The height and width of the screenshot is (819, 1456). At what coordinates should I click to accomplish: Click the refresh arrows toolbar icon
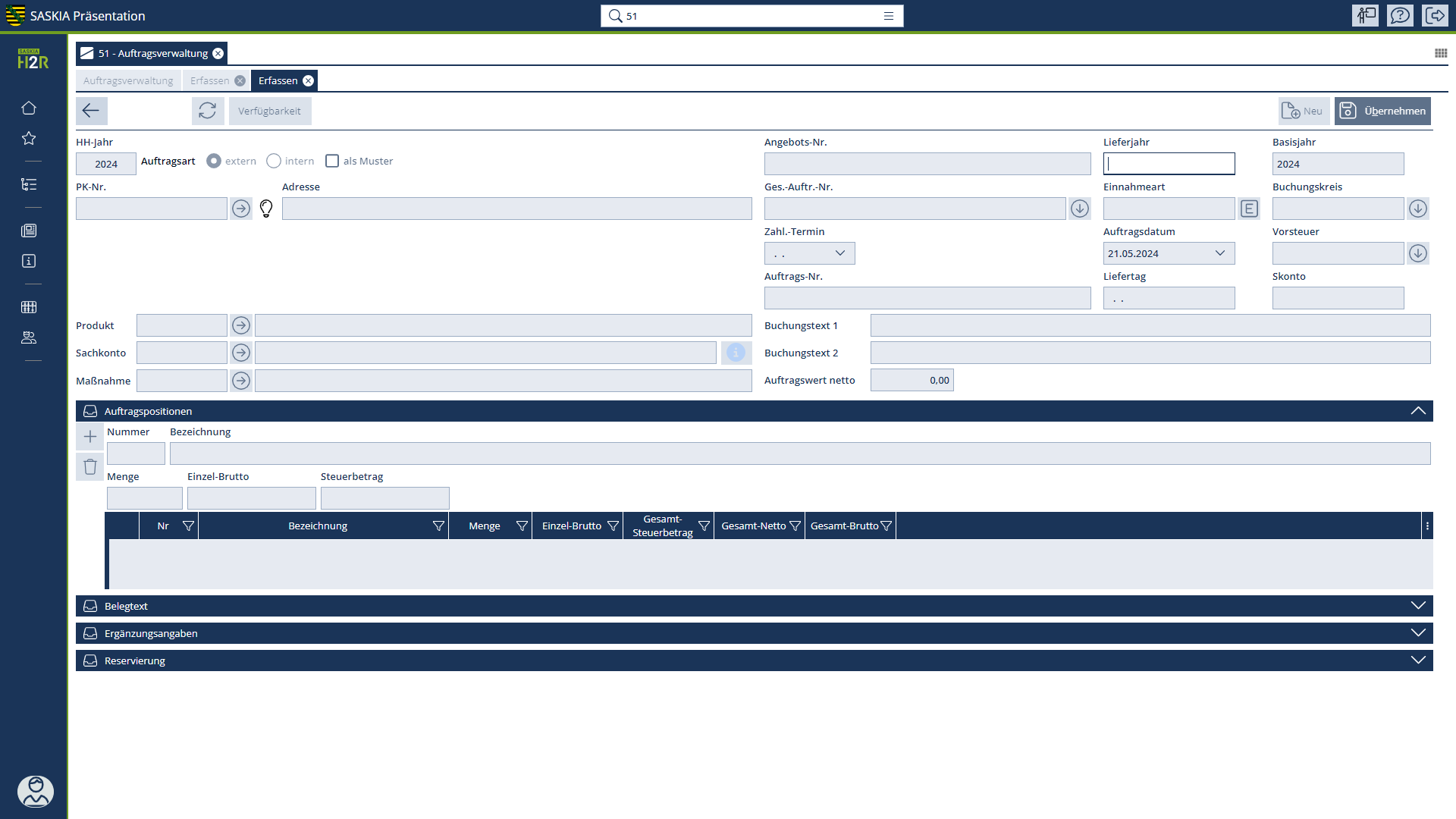pos(207,111)
